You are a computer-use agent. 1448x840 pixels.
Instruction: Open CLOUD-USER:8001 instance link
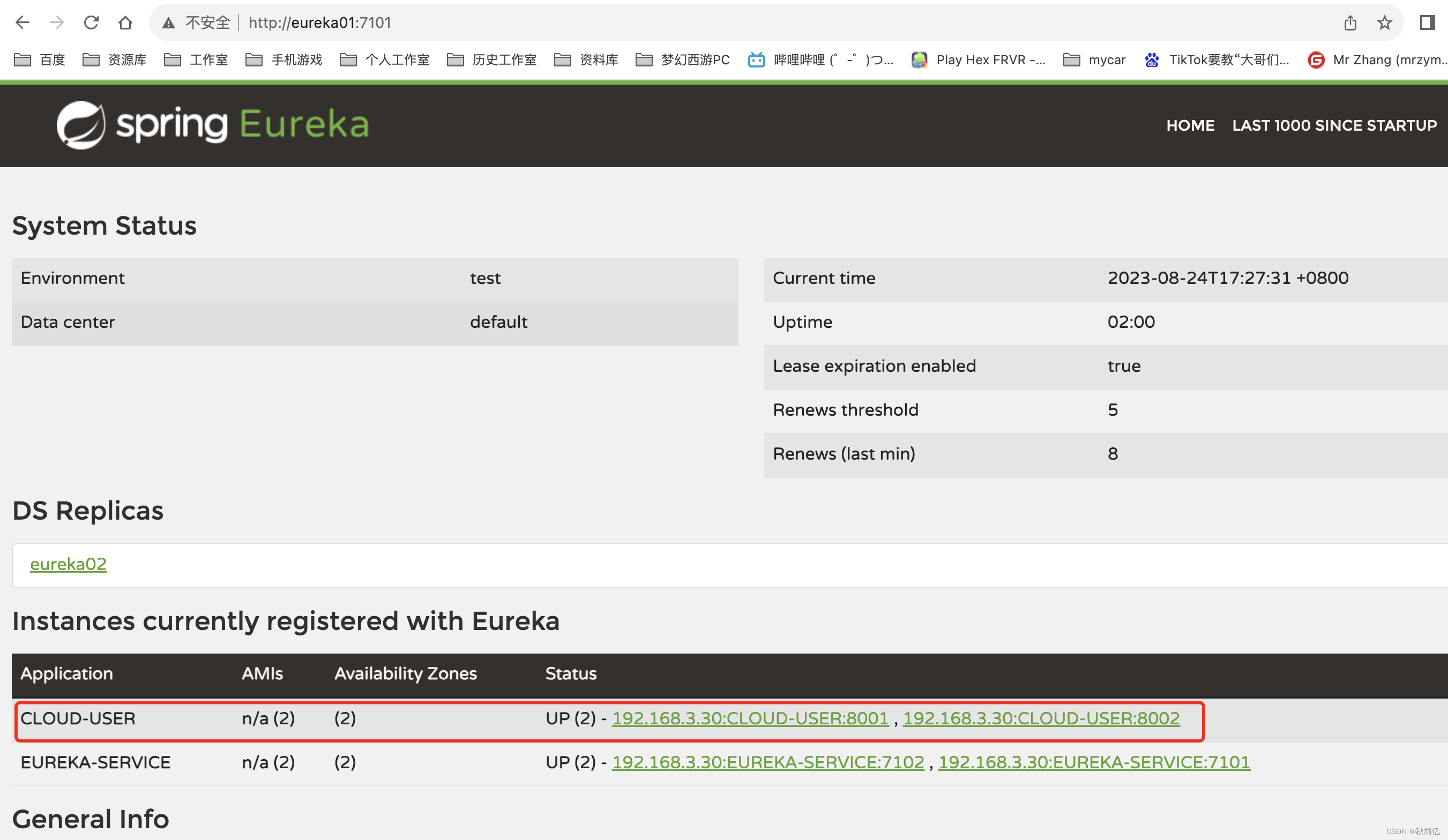coord(750,718)
